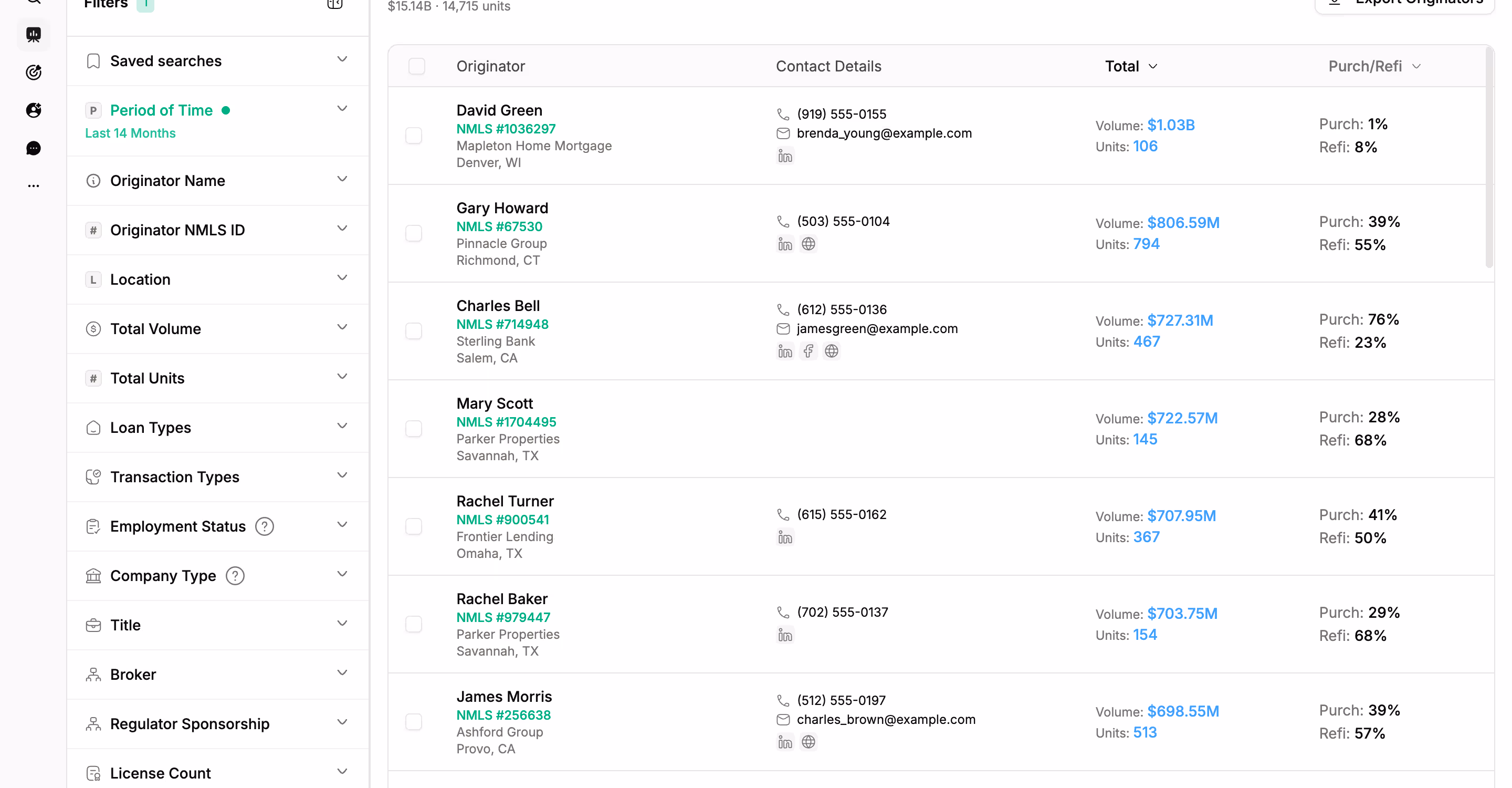
Task: Click the Company Type help question icon
Action: point(235,576)
